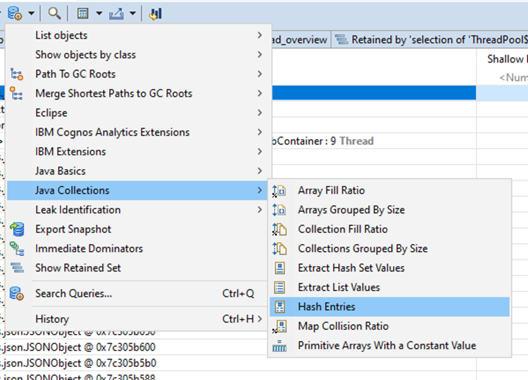This screenshot has width=528, height=380.
Task: Click the Immediate Dominators icon
Action: click(17, 249)
